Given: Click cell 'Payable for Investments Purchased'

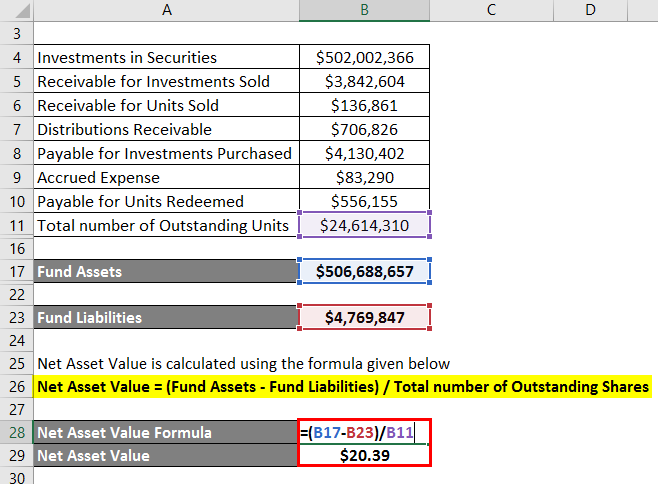Looking at the screenshot, I should 167,153.
